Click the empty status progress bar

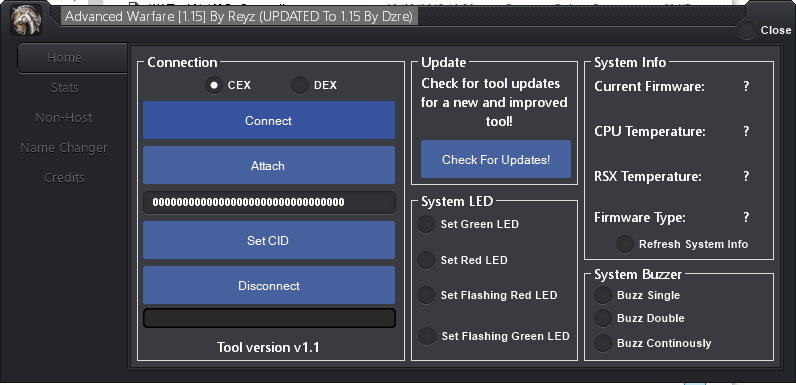point(269,318)
